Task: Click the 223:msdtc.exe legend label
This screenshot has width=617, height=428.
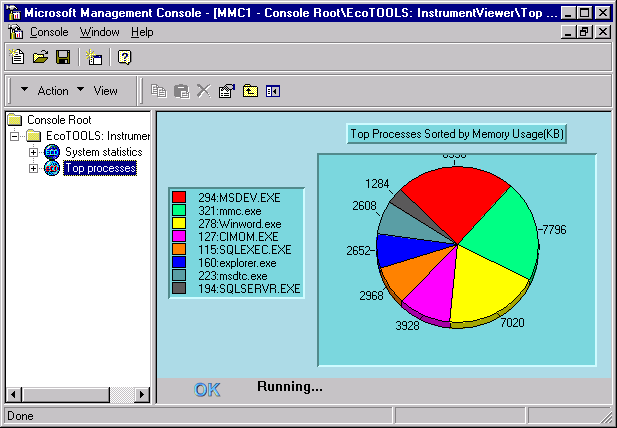Action: [x=233, y=275]
